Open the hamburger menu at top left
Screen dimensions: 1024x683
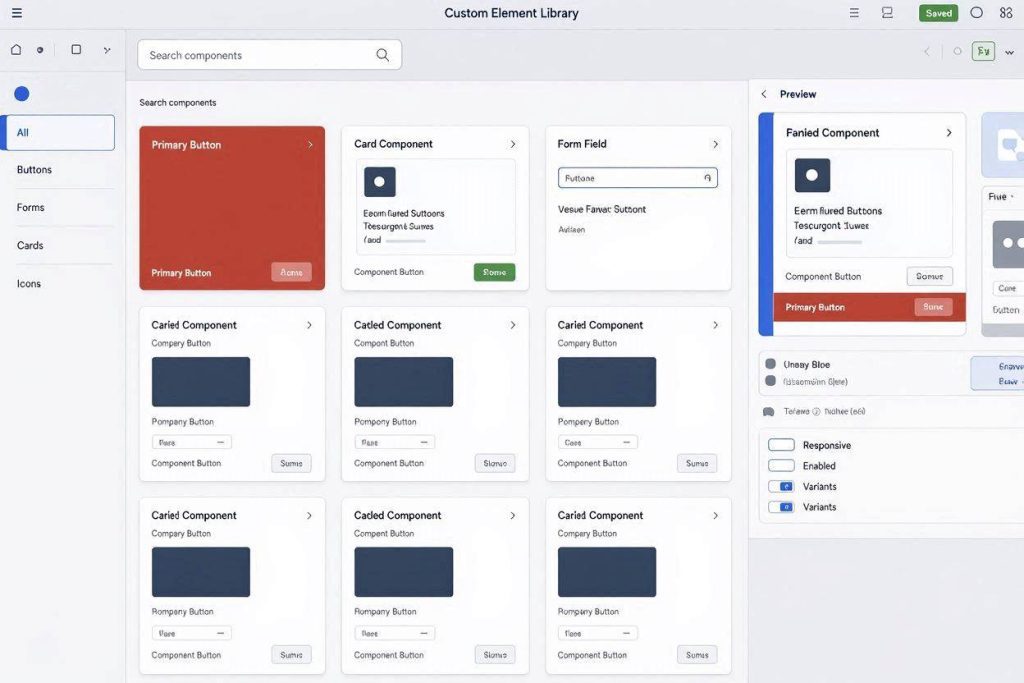(x=17, y=13)
